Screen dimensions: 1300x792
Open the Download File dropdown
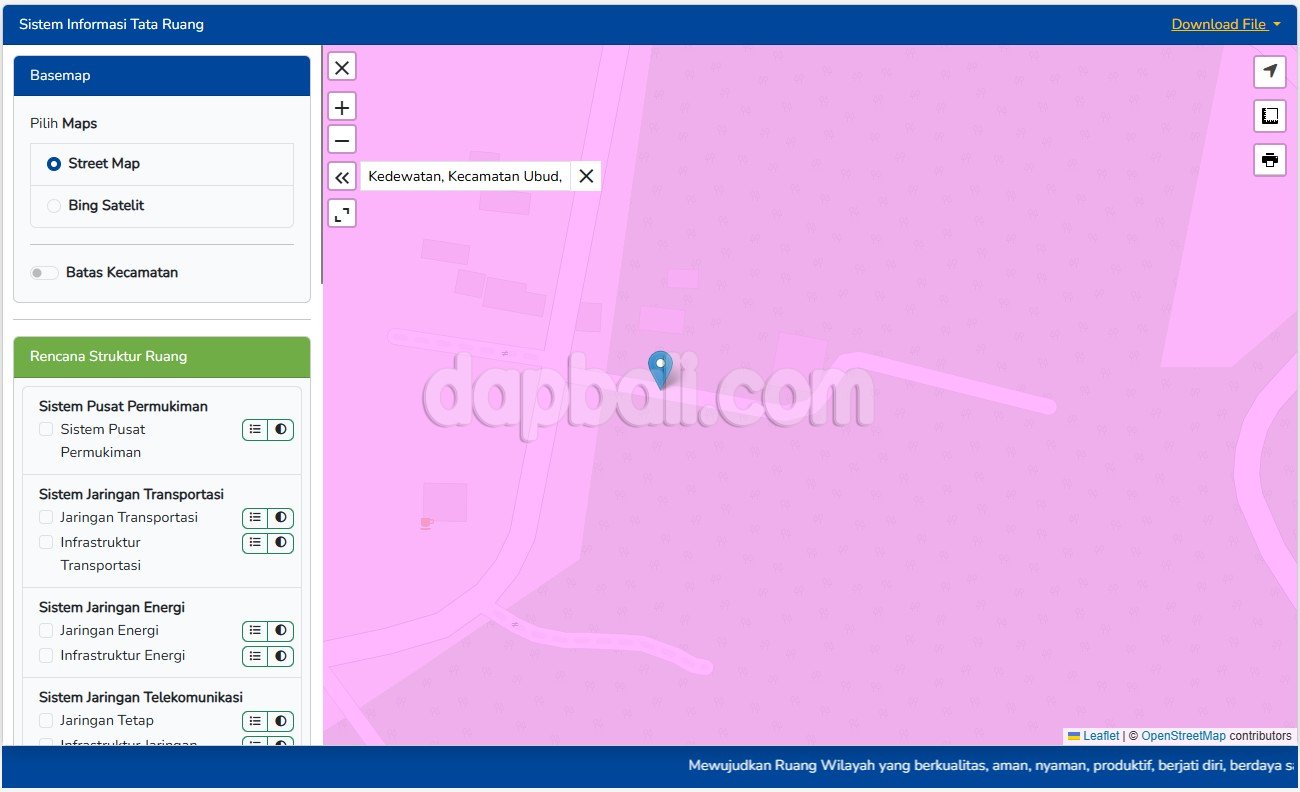1225,24
